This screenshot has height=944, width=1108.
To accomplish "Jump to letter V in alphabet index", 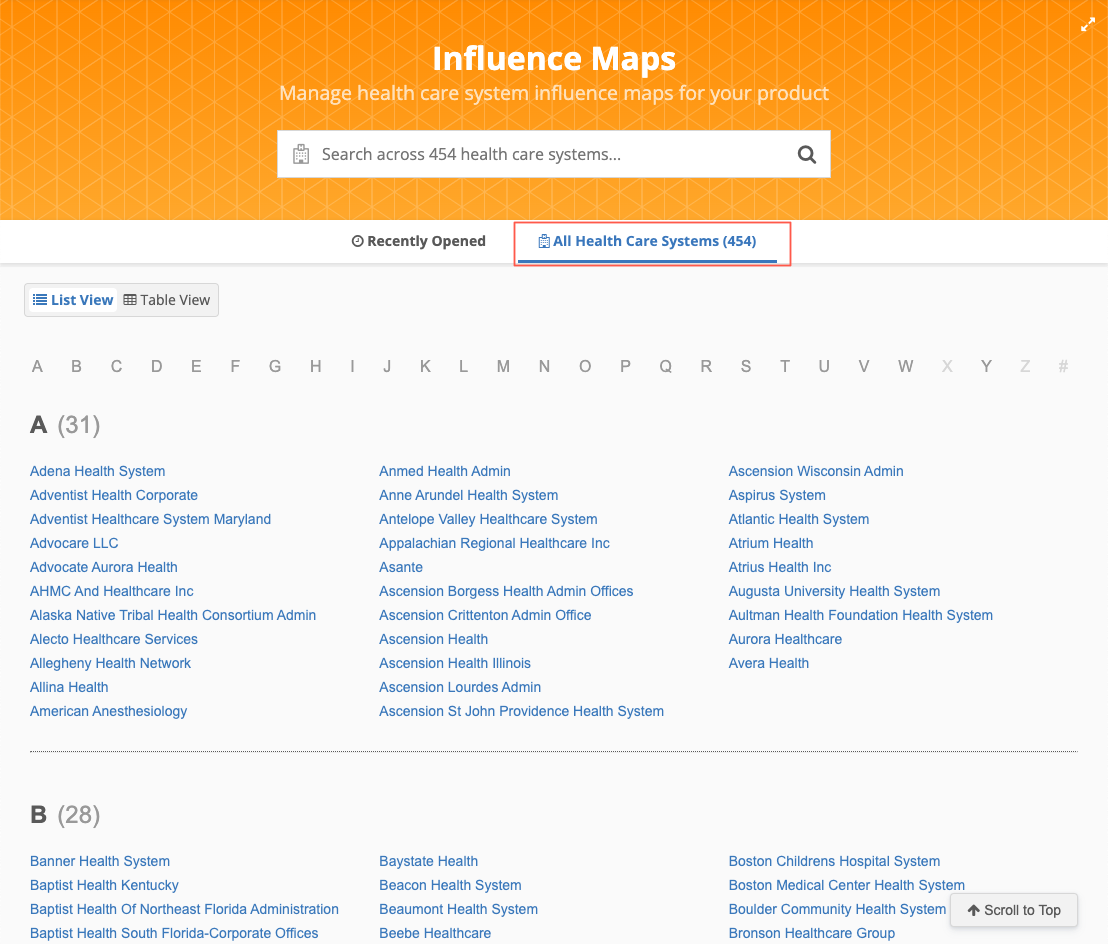I will click(x=864, y=366).
